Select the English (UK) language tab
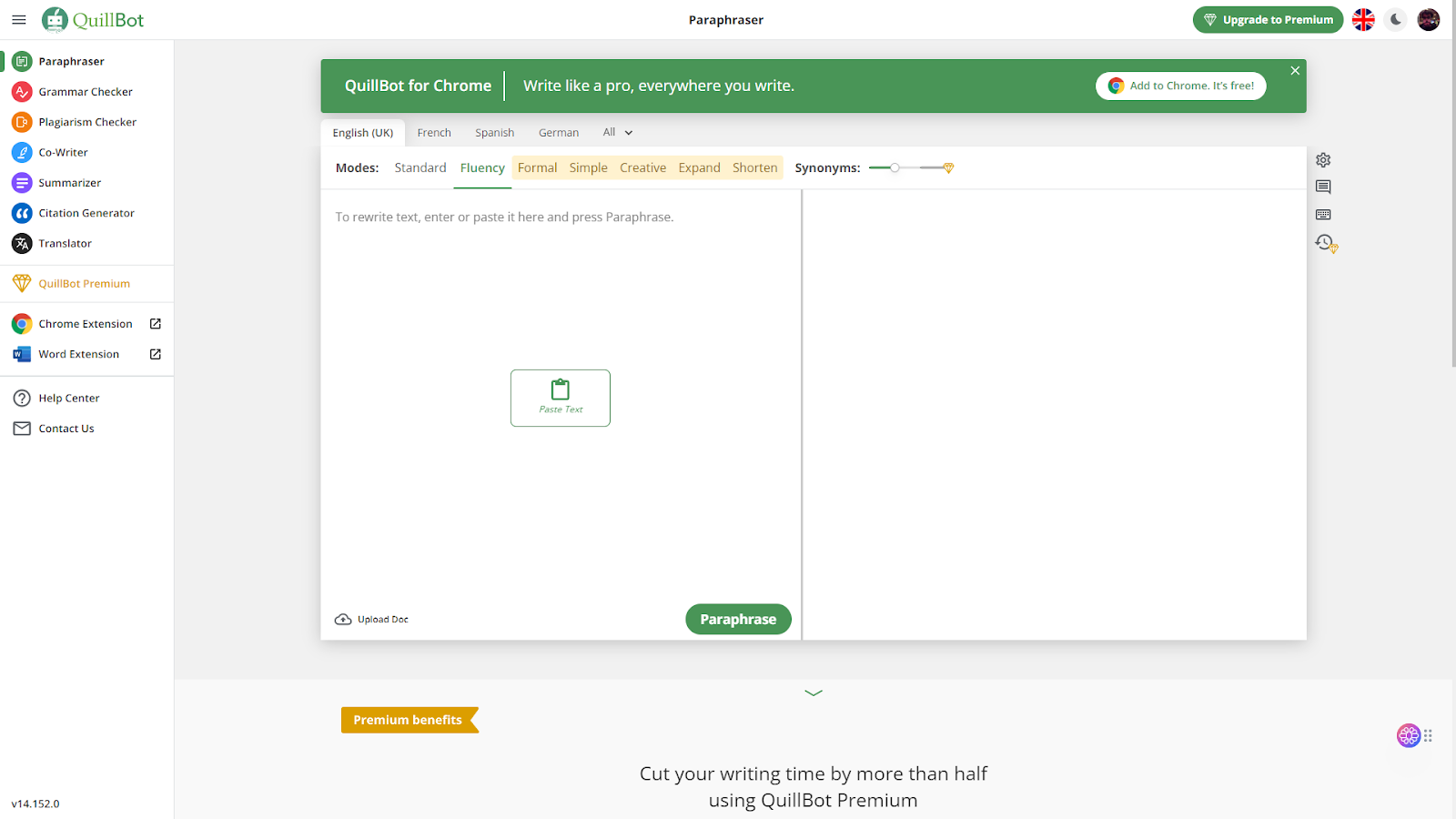The width and height of the screenshot is (1456, 819). 363,133
